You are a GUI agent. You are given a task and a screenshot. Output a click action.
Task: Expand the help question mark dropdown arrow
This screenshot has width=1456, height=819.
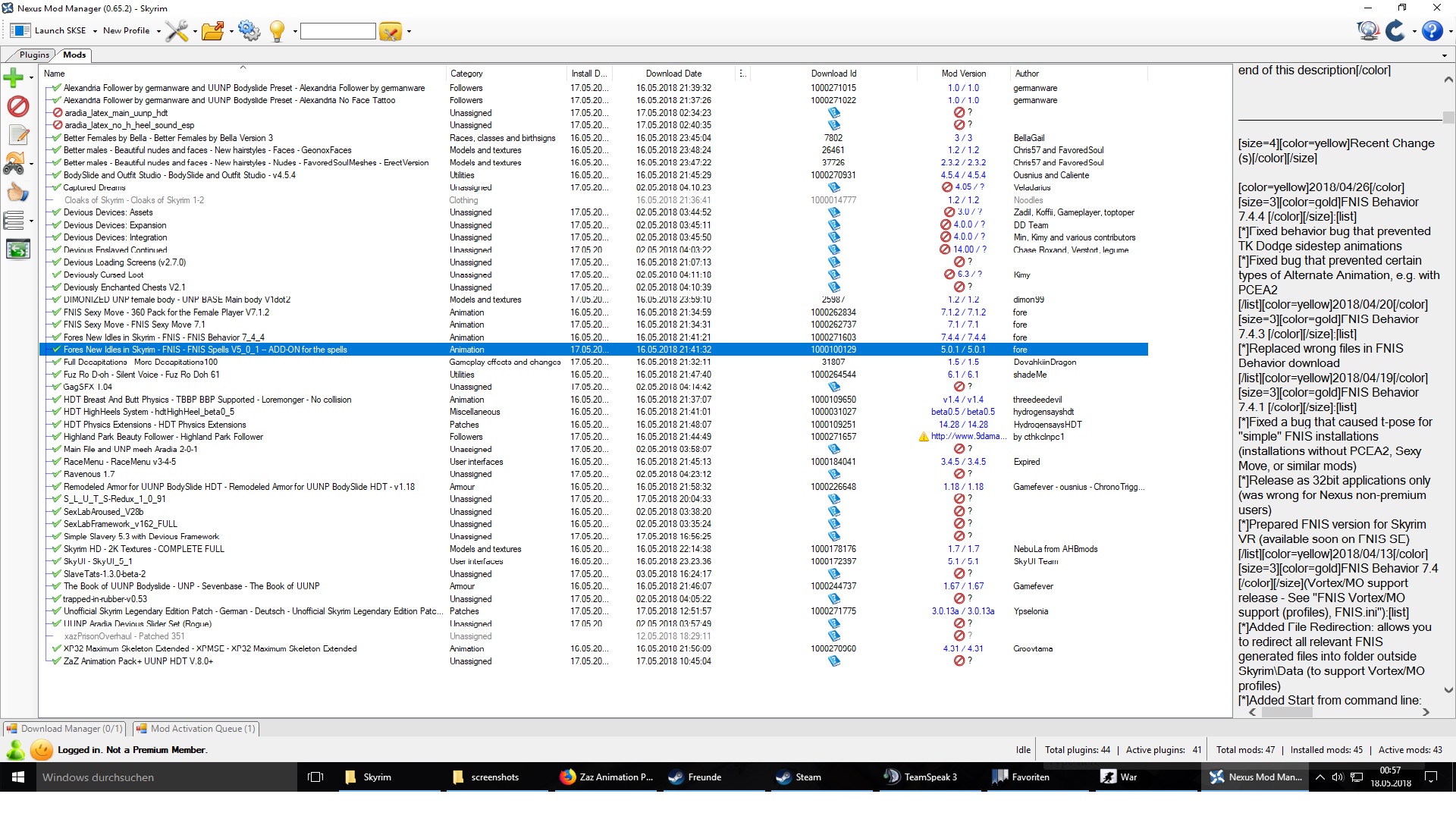point(1450,32)
